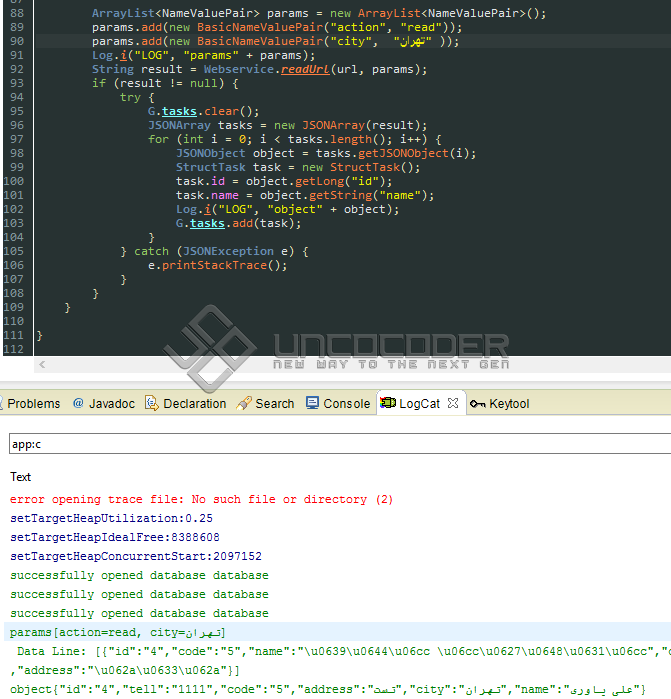The width and height of the screenshot is (671, 699).
Task: Close the LogCat view with X
Action: coord(453,403)
